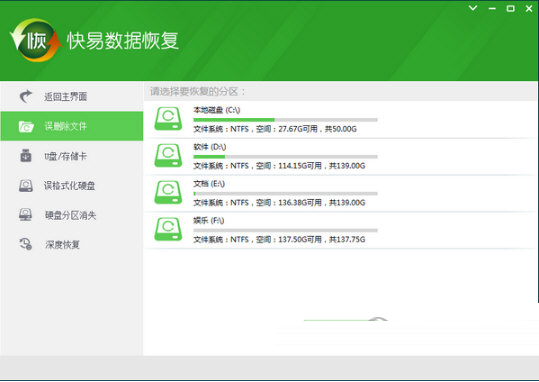The image size is (539, 382).
Task: Select the 文档 (E:\) drive icon
Action: point(168,193)
